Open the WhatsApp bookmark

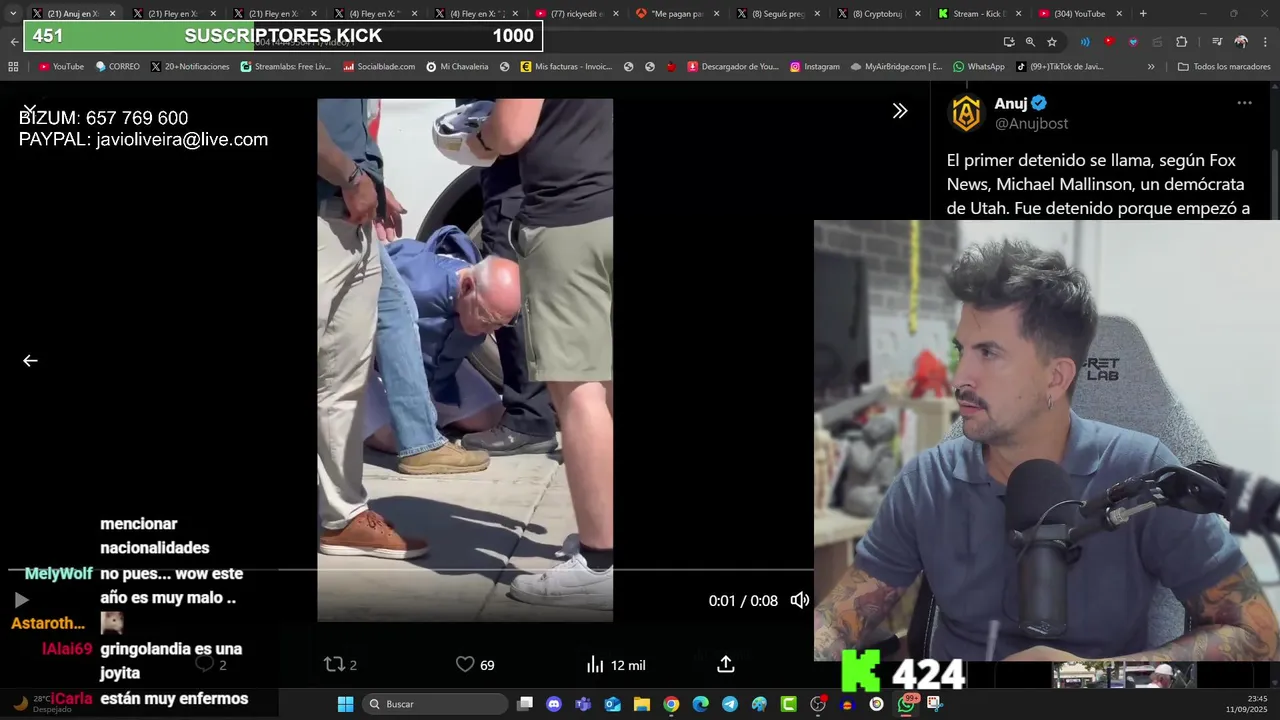coord(979,67)
